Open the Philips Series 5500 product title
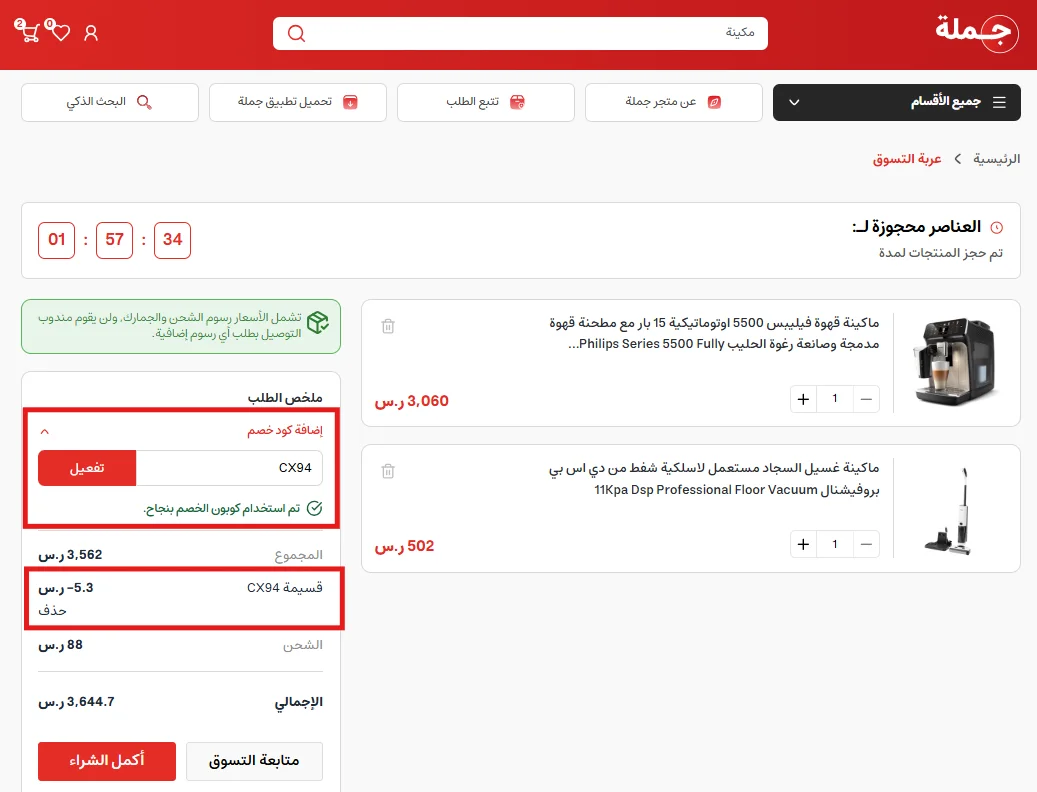1037x792 pixels. click(714, 333)
